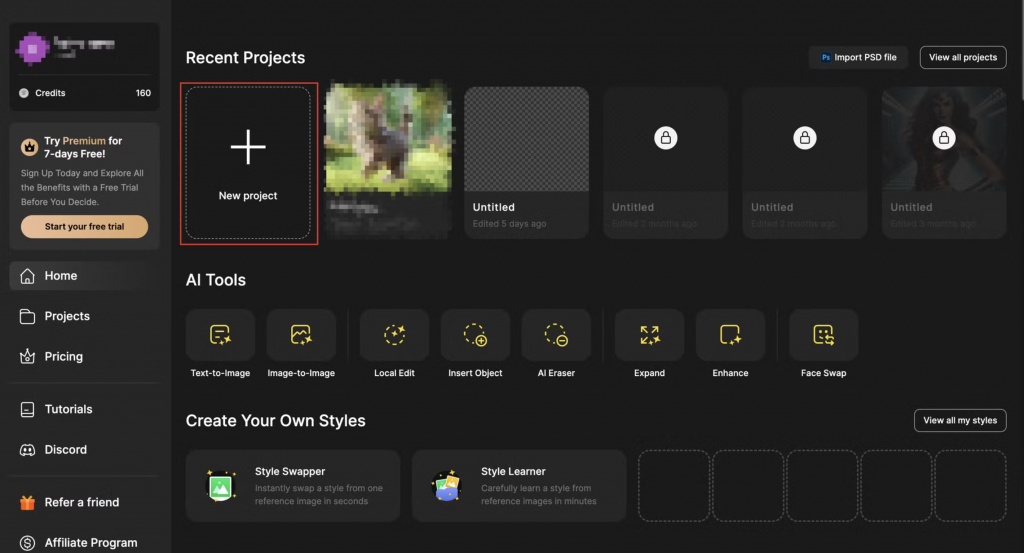Click the Premium crown icon

click(x=29, y=147)
